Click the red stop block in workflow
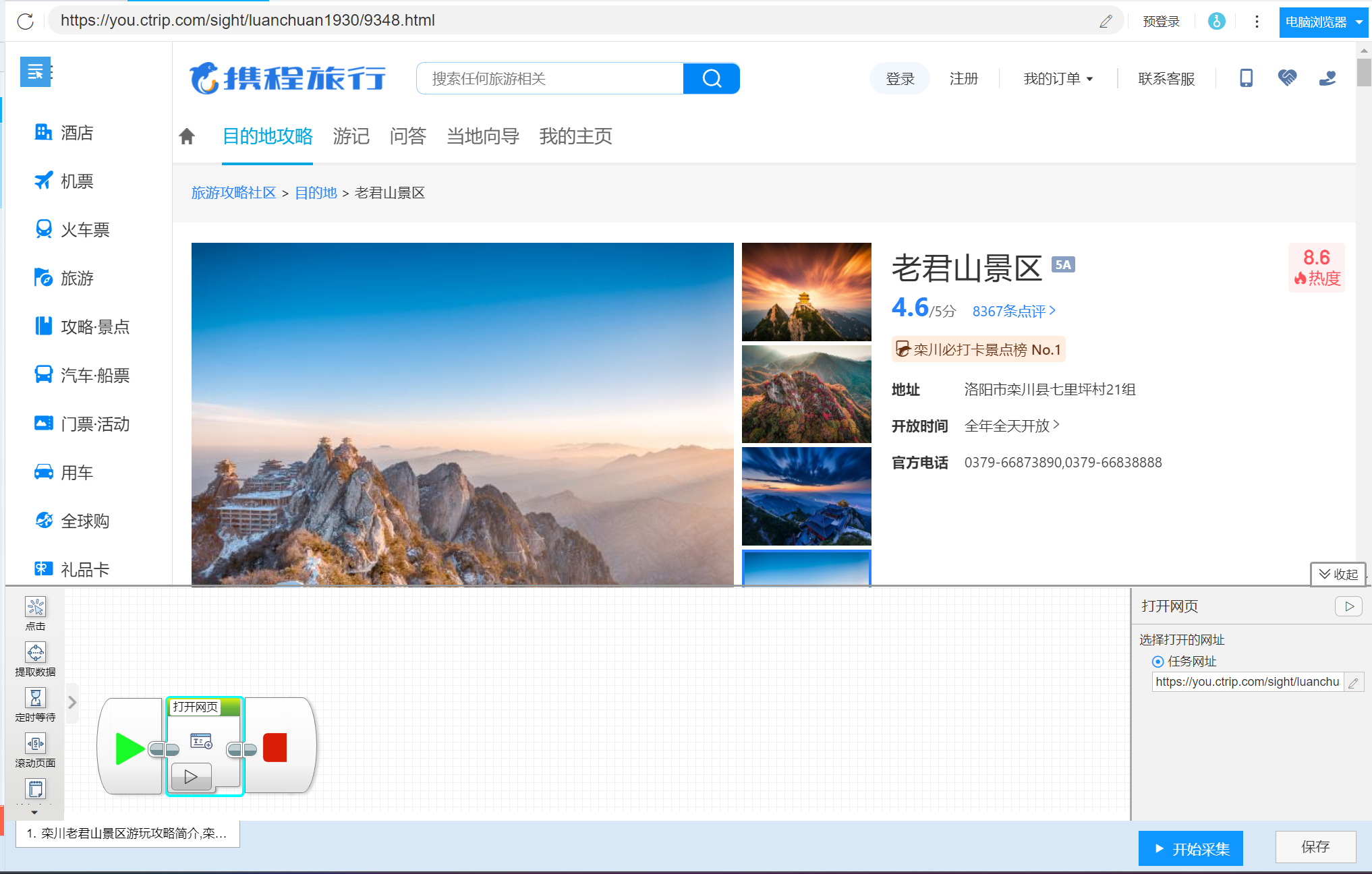 (275, 748)
